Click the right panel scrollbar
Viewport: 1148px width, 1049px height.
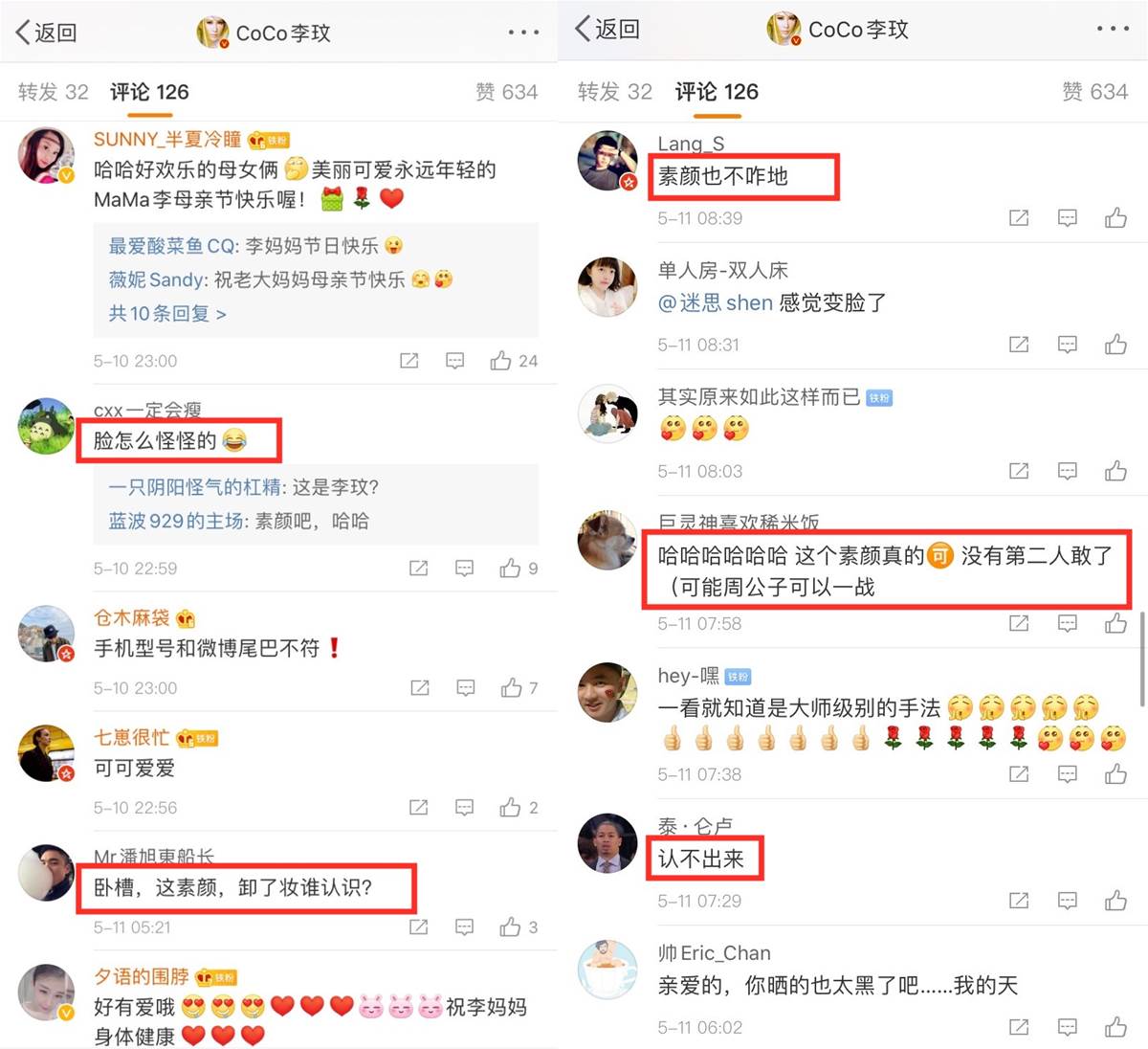tap(1141, 659)
